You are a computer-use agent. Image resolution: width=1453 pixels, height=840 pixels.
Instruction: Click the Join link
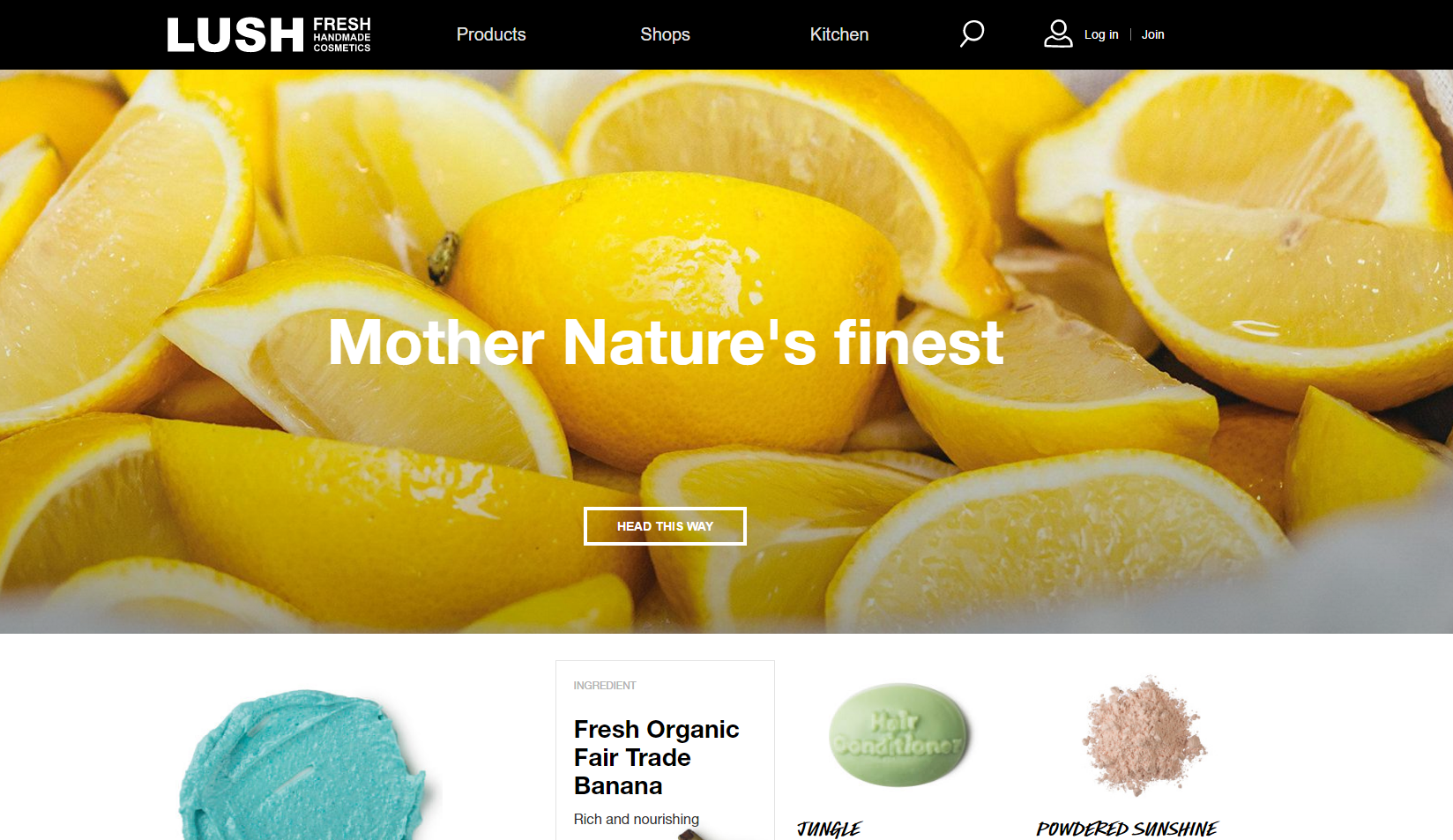click(1153, 34)
